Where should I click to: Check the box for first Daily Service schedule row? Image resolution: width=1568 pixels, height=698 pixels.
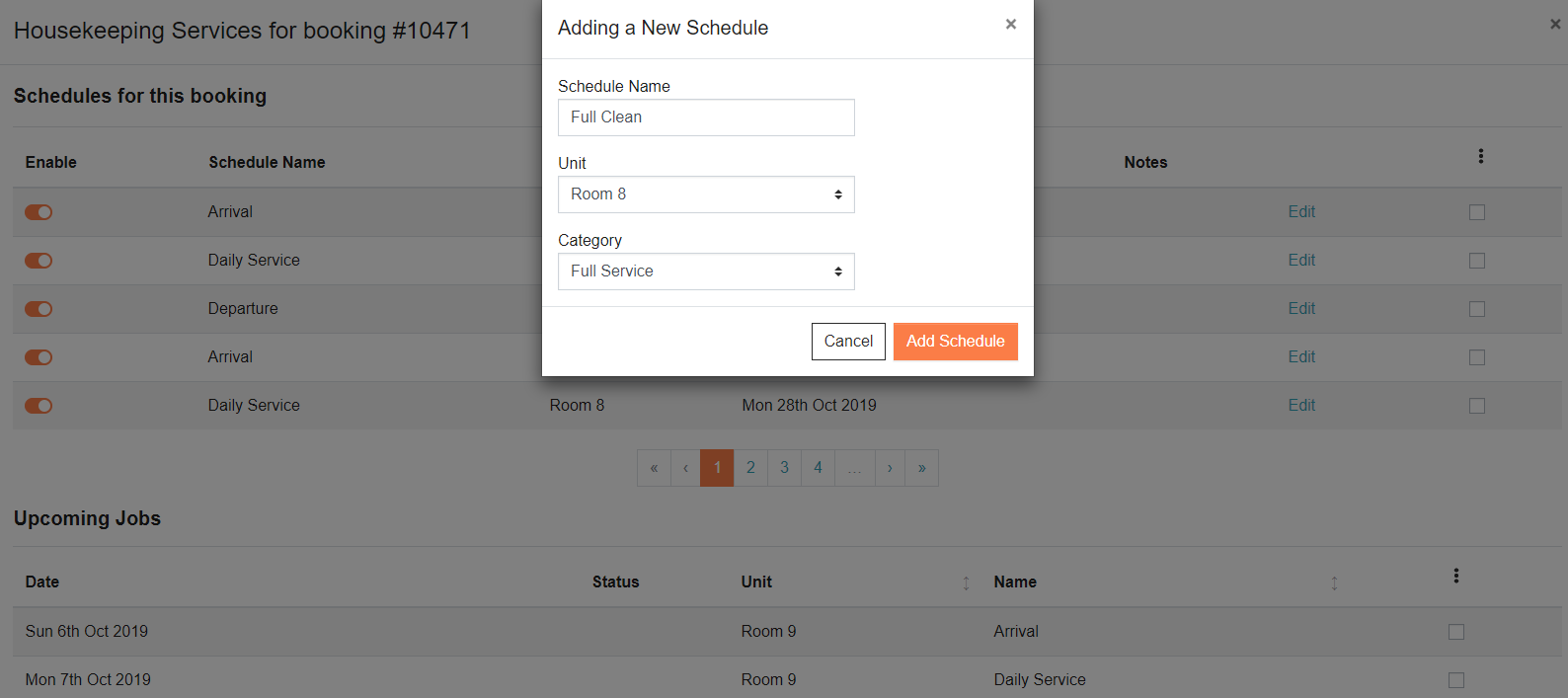pyautogui.click(x=1477, y=261)
